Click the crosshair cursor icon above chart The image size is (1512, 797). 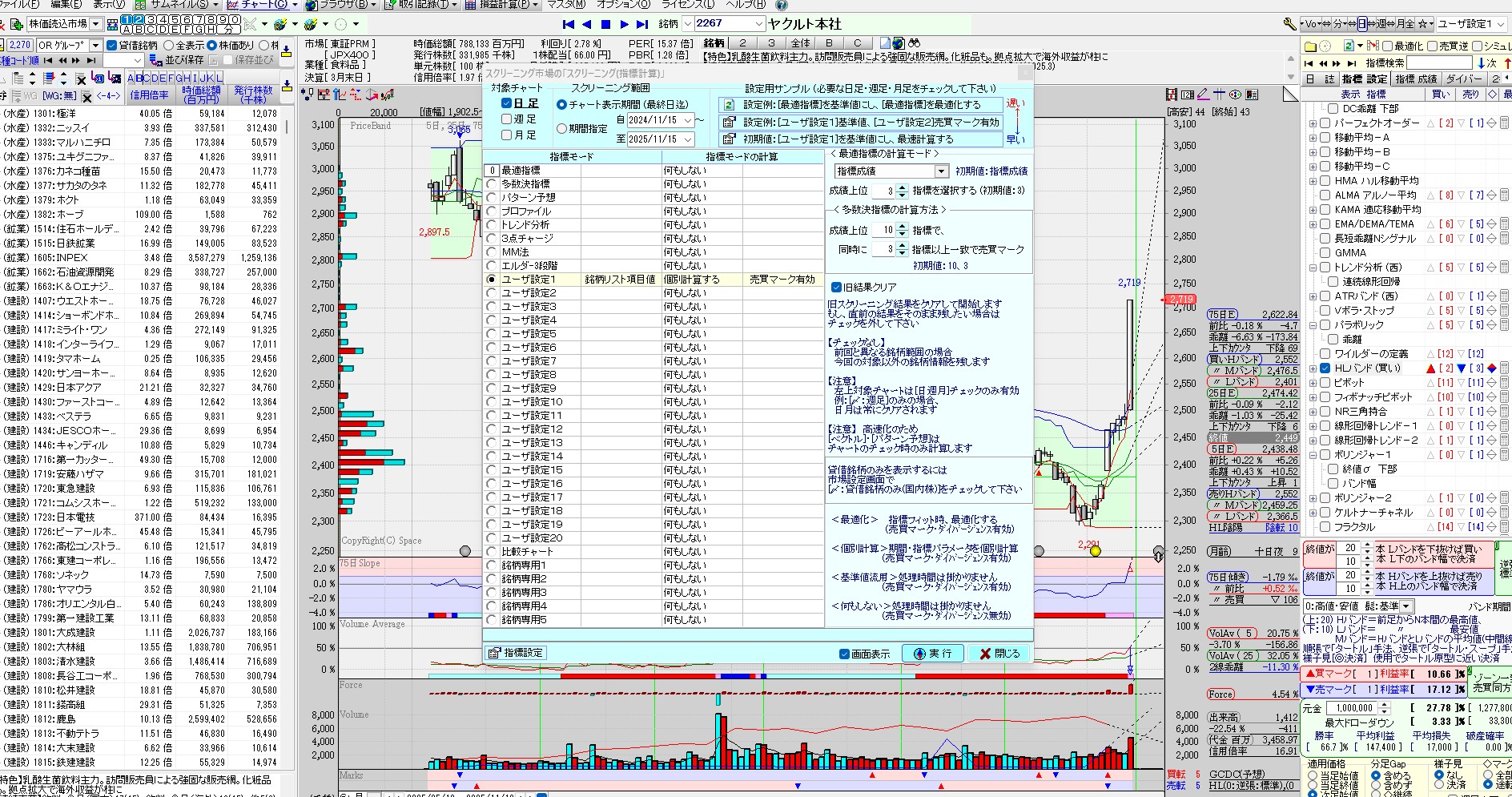[1219, 95]
